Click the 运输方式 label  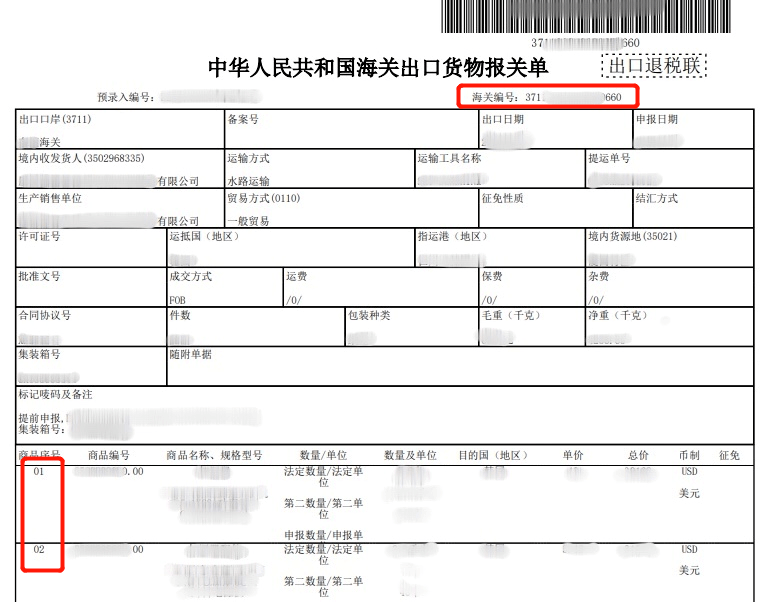(248, 158)
